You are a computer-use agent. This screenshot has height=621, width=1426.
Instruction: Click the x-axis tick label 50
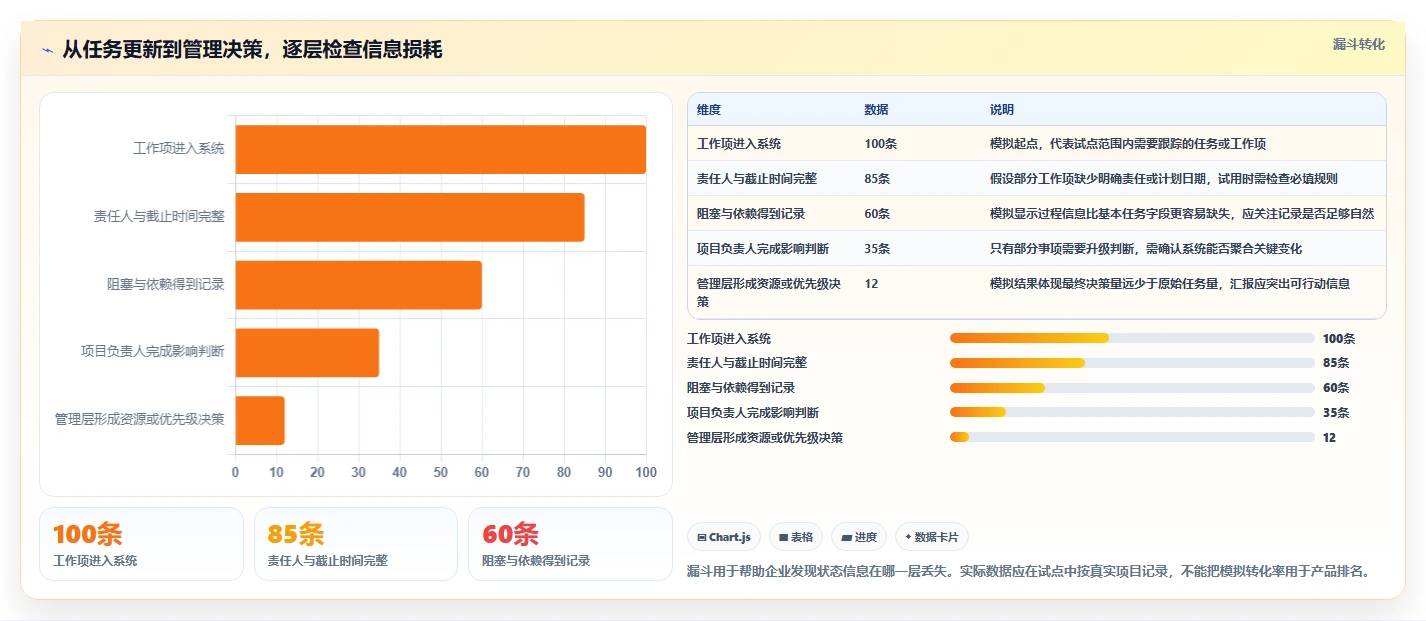pyautogui.click(x=441, y=473)
